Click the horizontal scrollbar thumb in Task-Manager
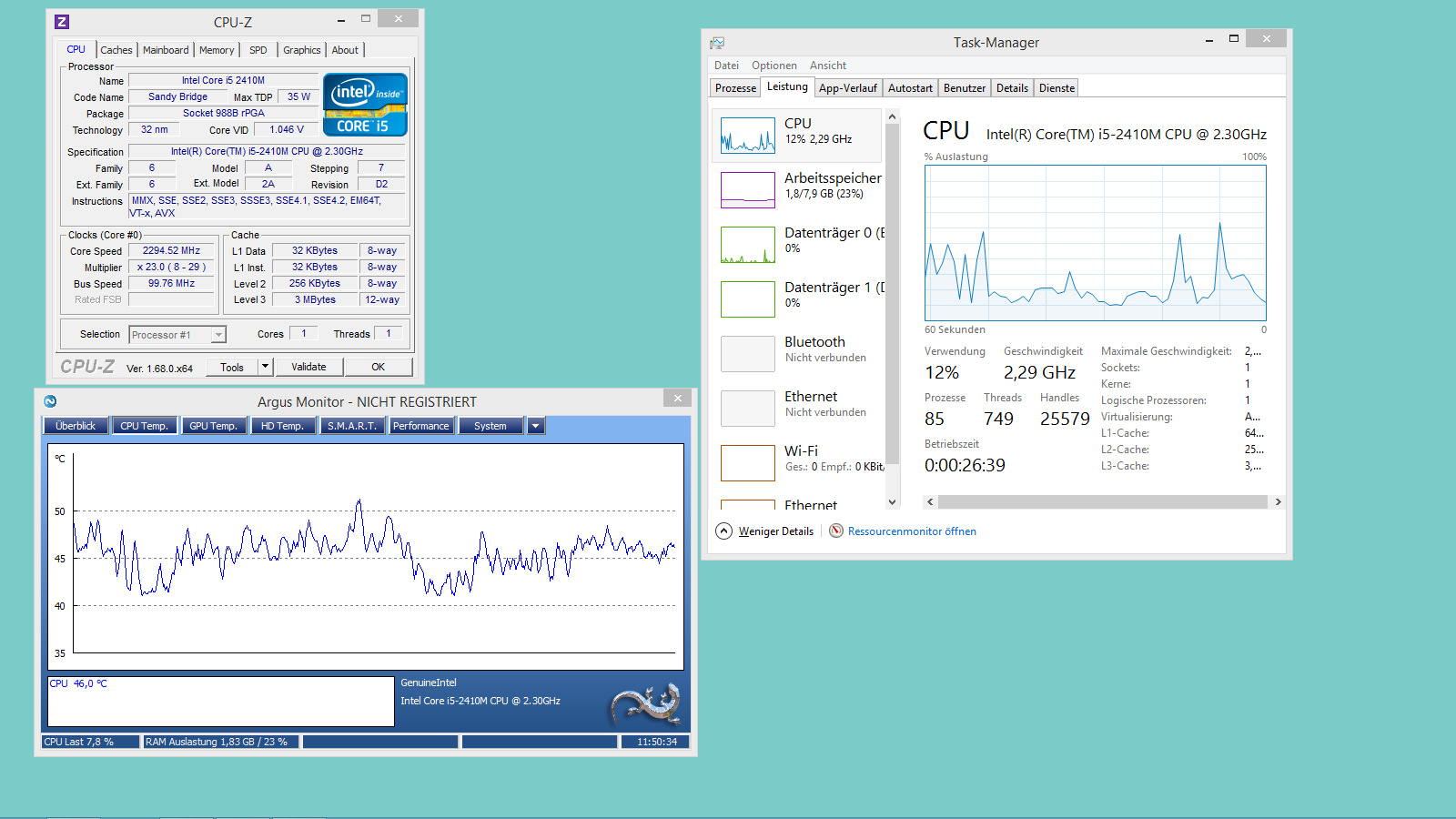This screenshot has height=819, width=1456. (1103, 502)
